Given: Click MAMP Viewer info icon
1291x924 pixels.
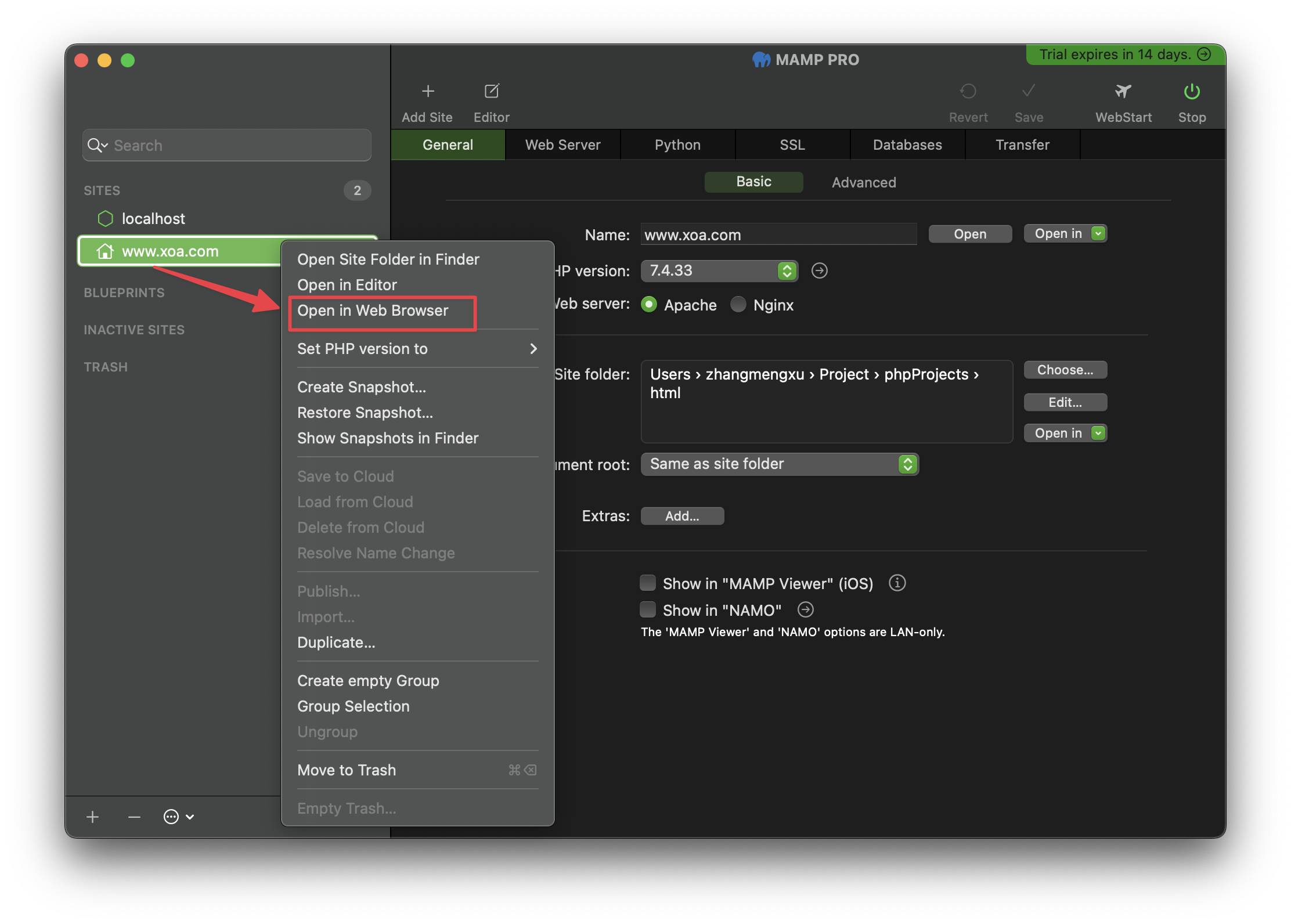Looking at the screenshot, I should coord(897,583).
